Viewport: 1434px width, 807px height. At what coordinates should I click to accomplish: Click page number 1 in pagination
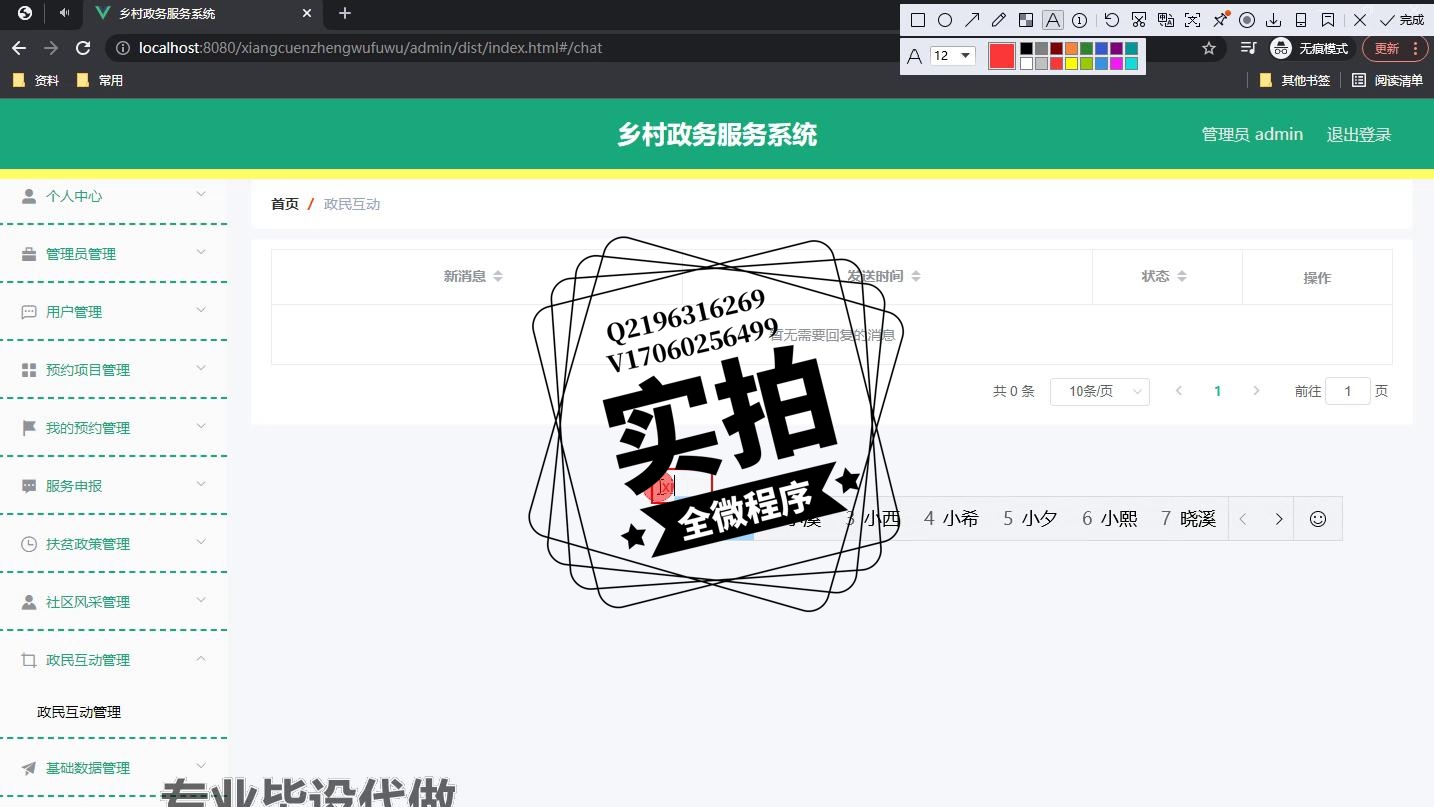(x=1217, y=391)
